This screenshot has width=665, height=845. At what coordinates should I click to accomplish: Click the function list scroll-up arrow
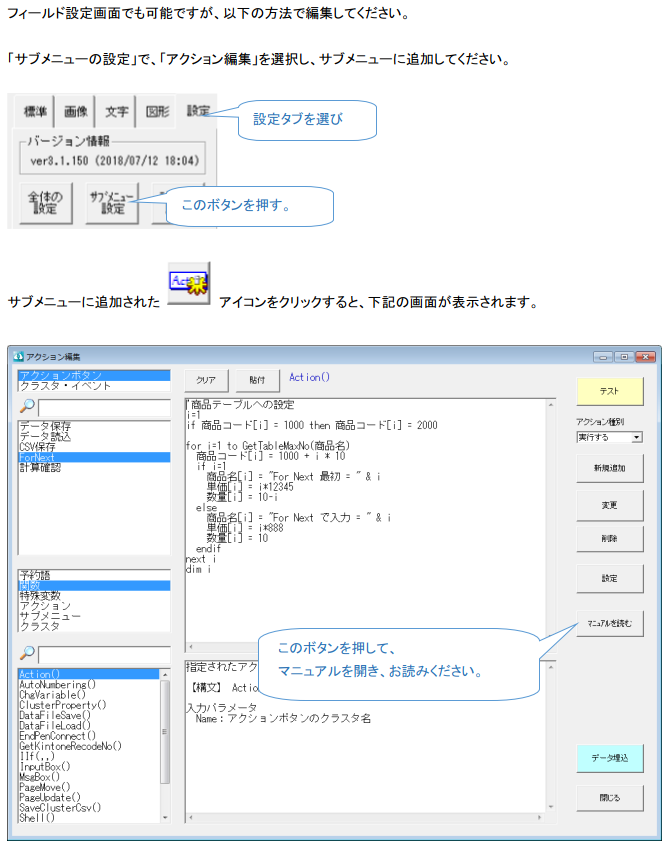pyautogui.click(x=165, y=674)
